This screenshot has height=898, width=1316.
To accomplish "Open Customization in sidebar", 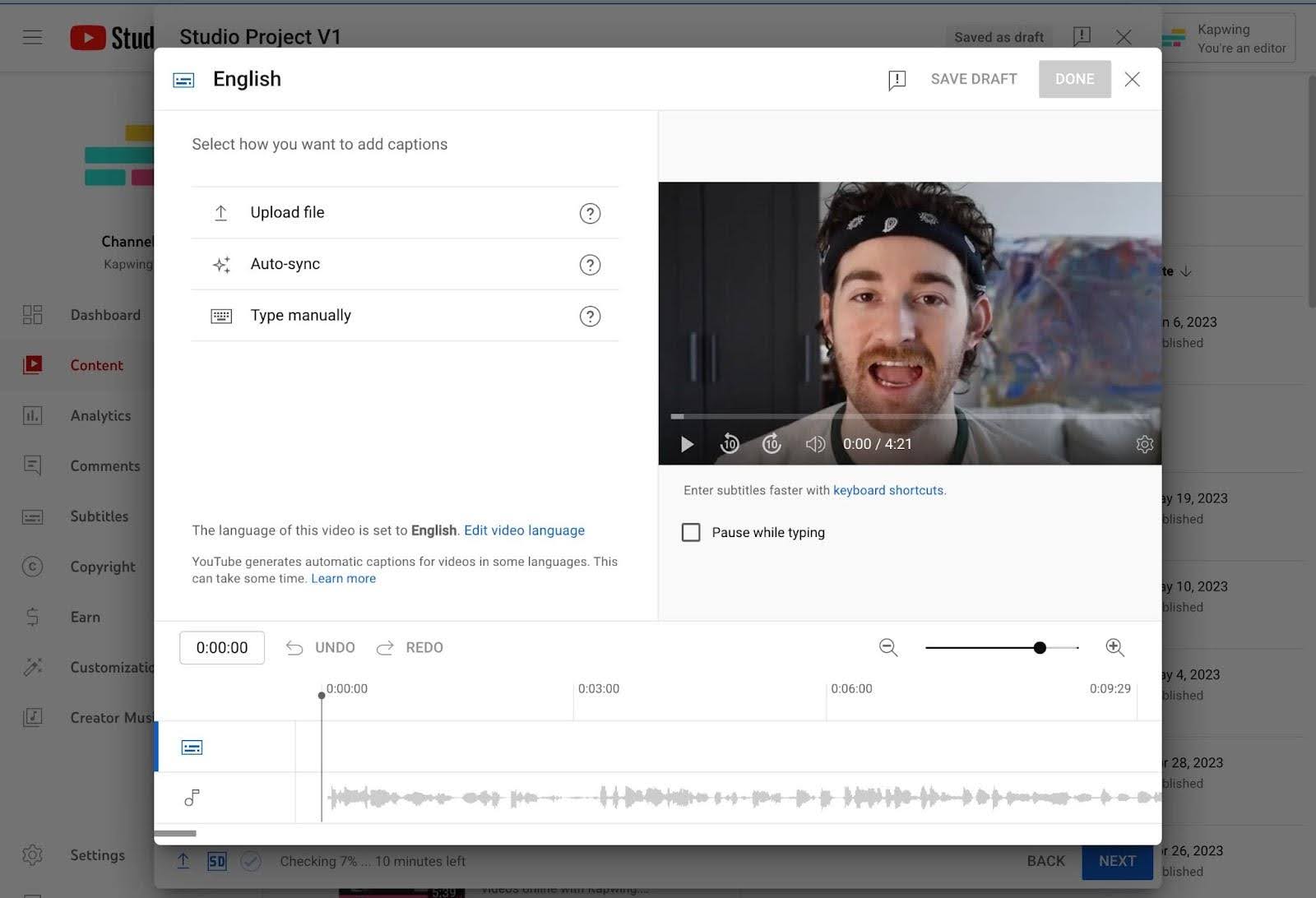I will point(112,667).
